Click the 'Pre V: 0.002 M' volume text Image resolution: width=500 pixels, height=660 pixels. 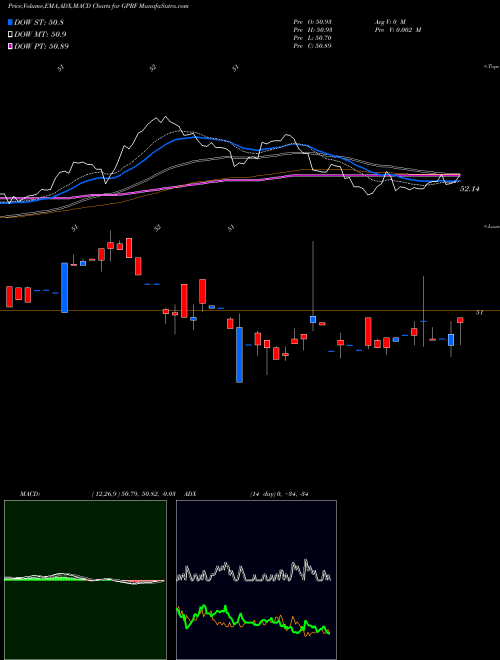point(398,29)
